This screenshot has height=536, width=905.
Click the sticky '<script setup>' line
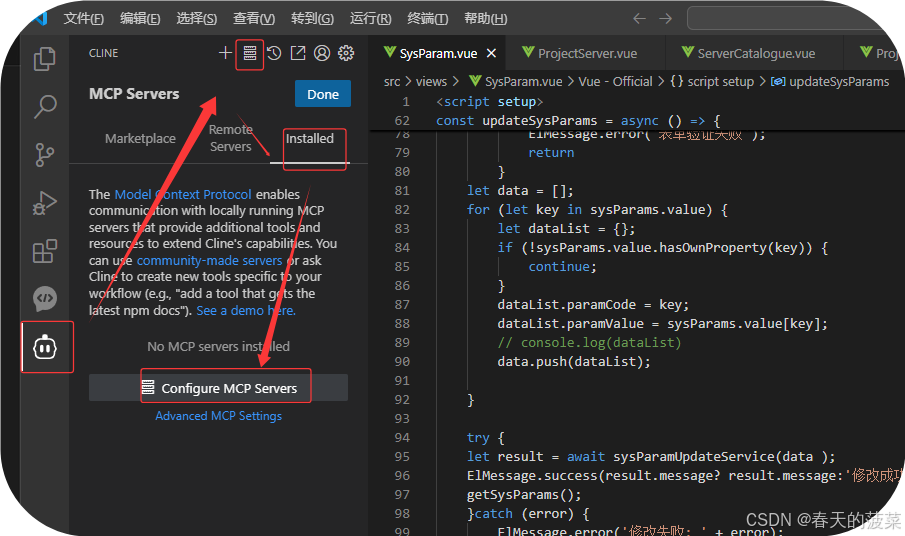pyautogui.click(x=489, y=102)
